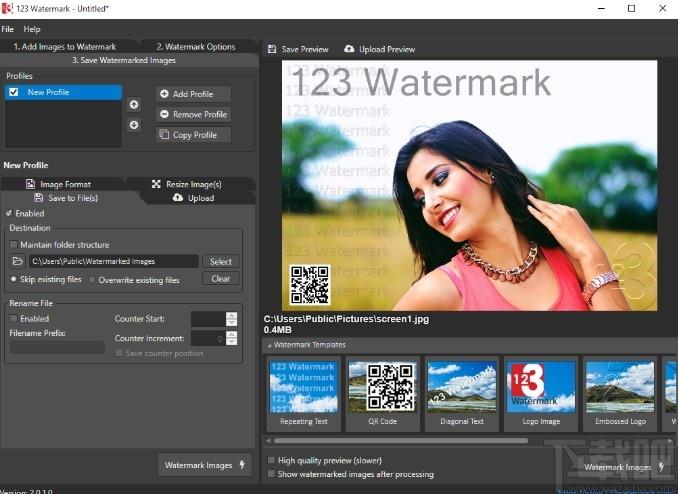Open the Resize Image(s) tab

pos(186,184)
